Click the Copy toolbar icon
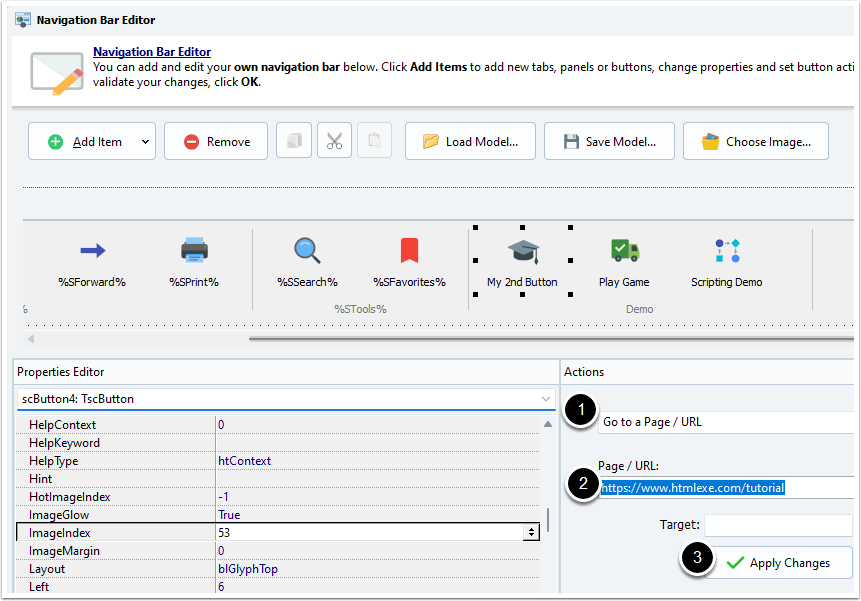Viewport: 861px width, 601px height. point(294,141)
